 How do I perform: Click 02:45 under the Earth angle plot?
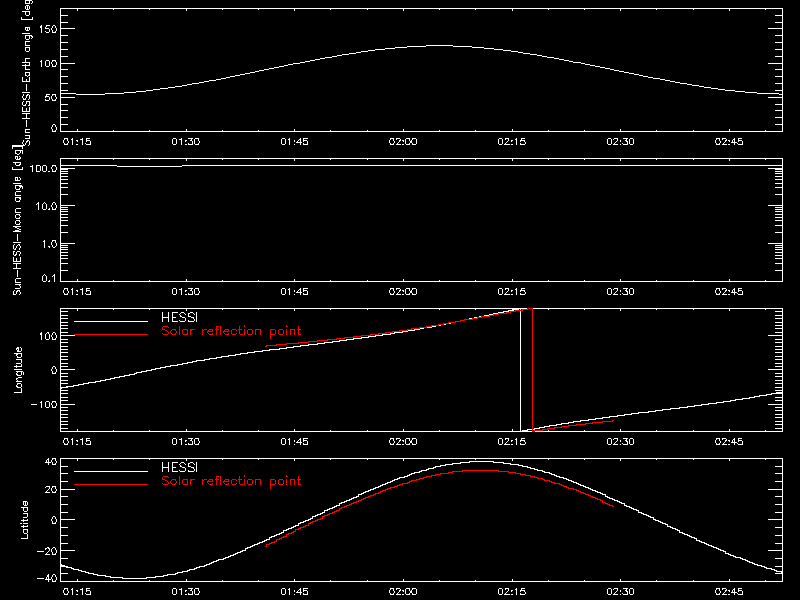coord(729,142)
